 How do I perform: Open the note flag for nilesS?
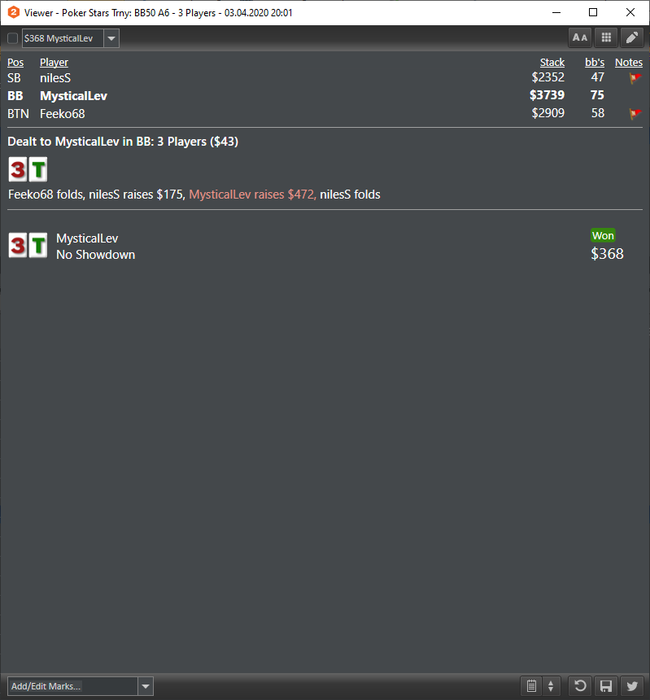pyautogui.click(x=635, y=78)
